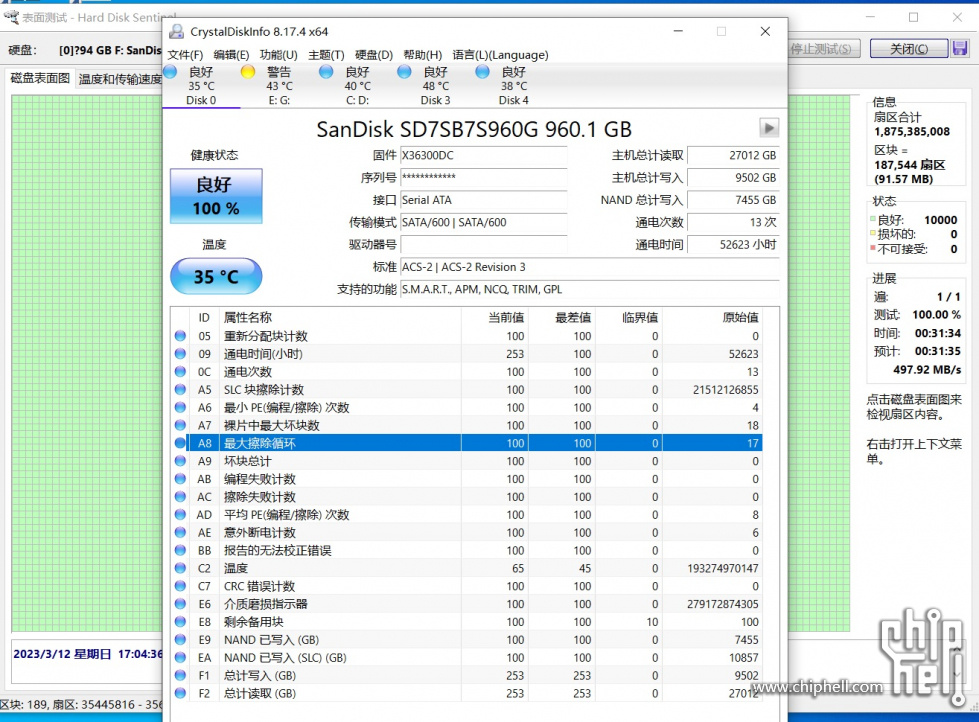Click the status circle icon of row A7
979x722 pixels.
(180, 425)
